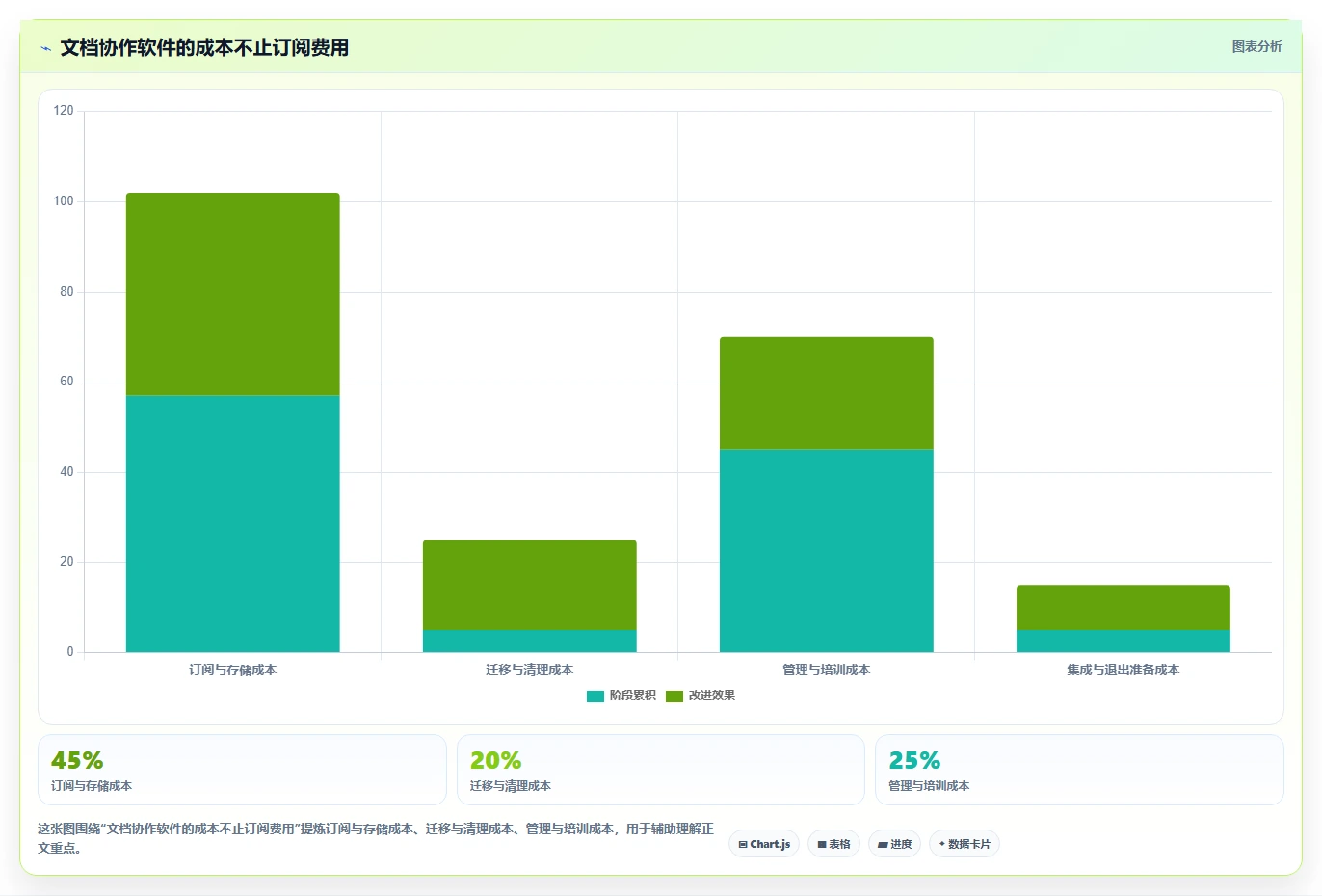Select the teal bar segment for 迁移与清理成本
The image size is (1322, 896).
(530, 641)
